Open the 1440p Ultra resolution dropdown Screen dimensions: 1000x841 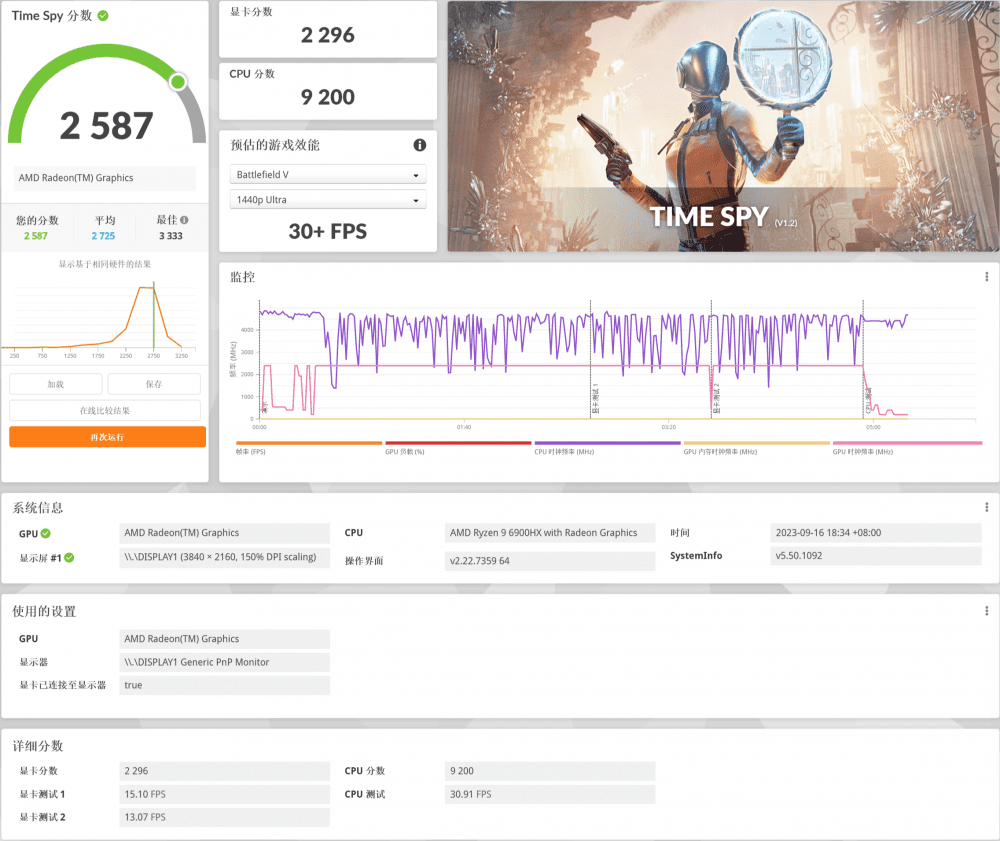pyautogui.click(x=327, y=200)
